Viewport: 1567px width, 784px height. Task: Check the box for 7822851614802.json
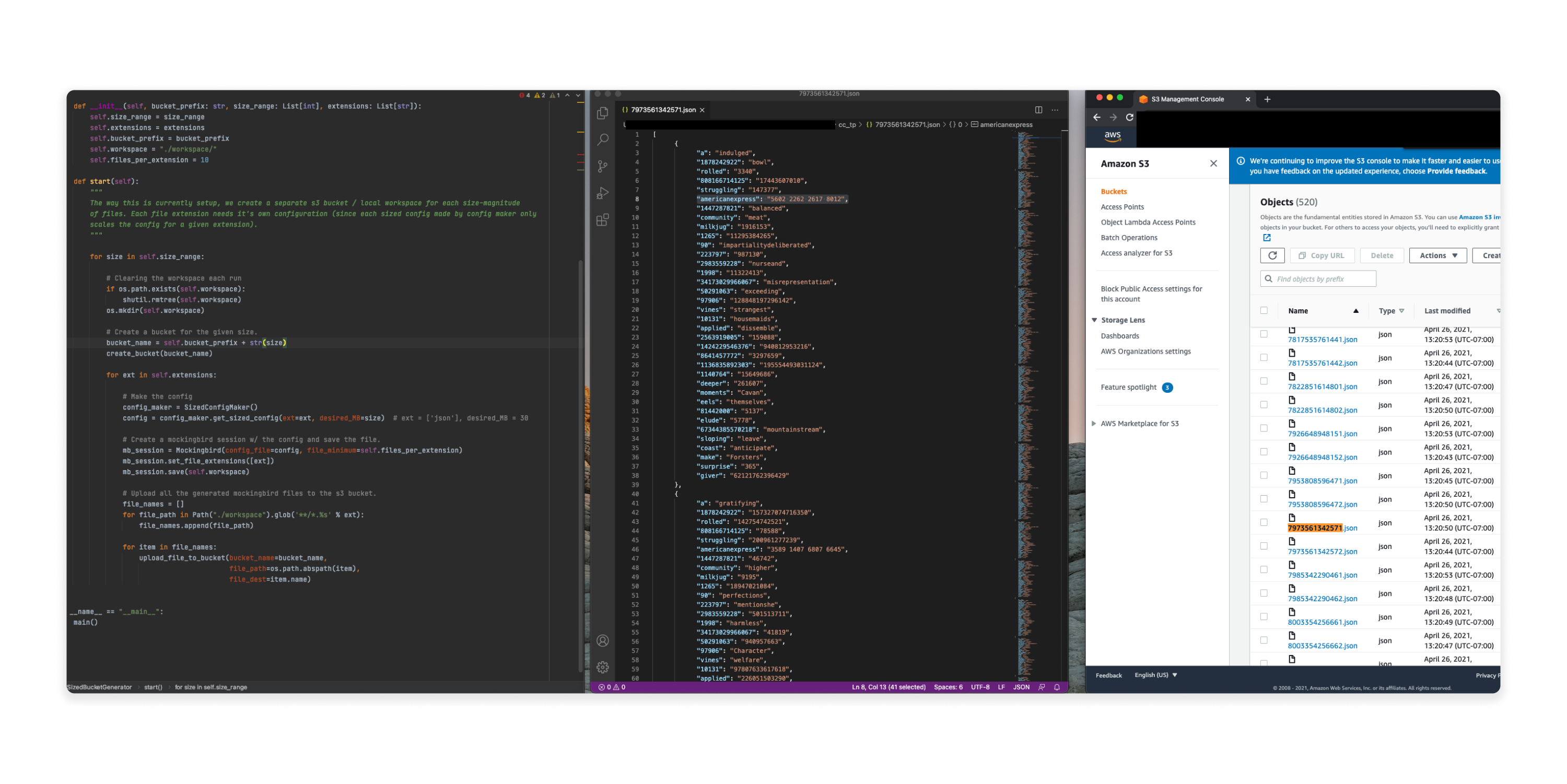pyautogui.click(x=1264, y=405)
